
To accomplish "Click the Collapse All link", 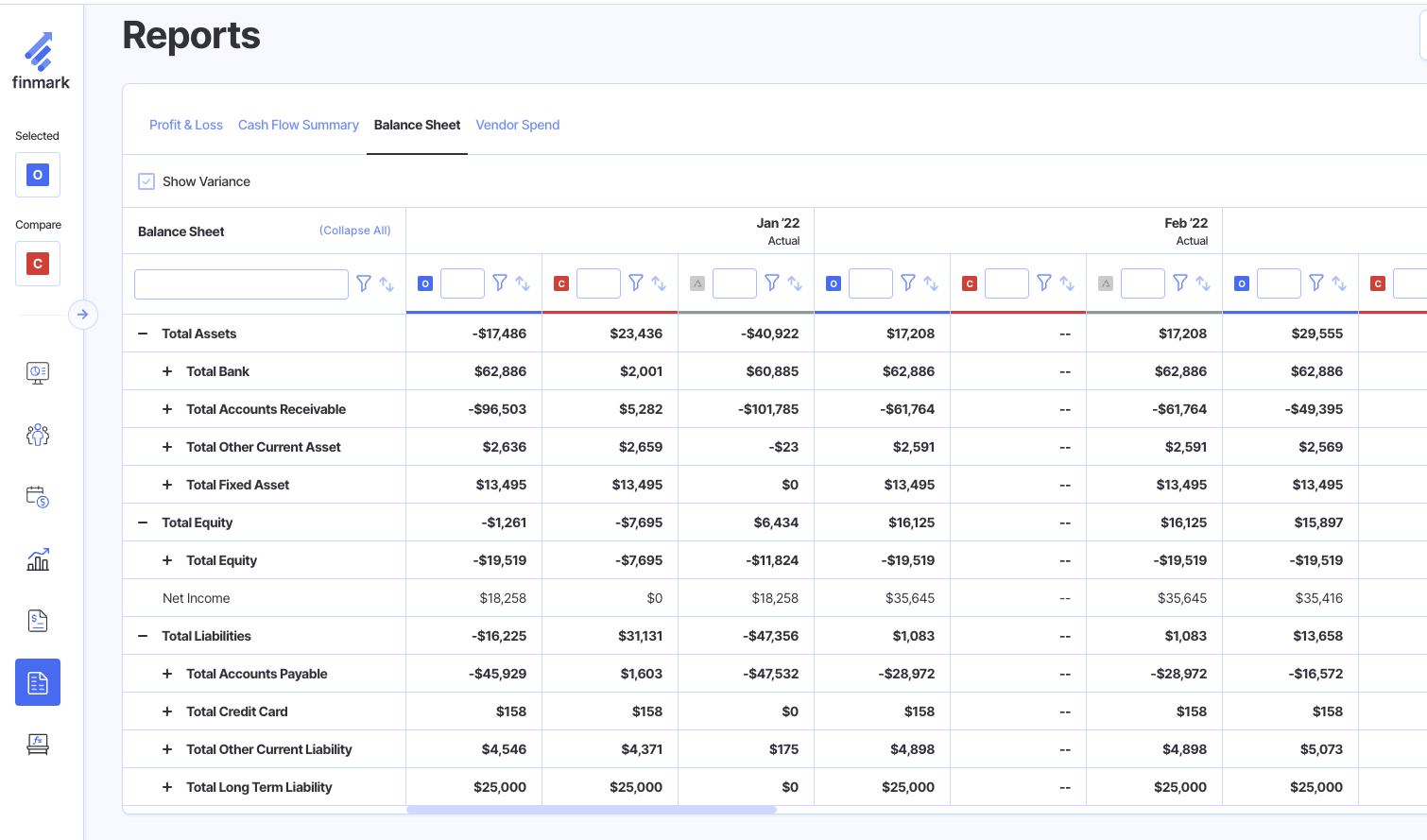I will [x=354, y=231].
